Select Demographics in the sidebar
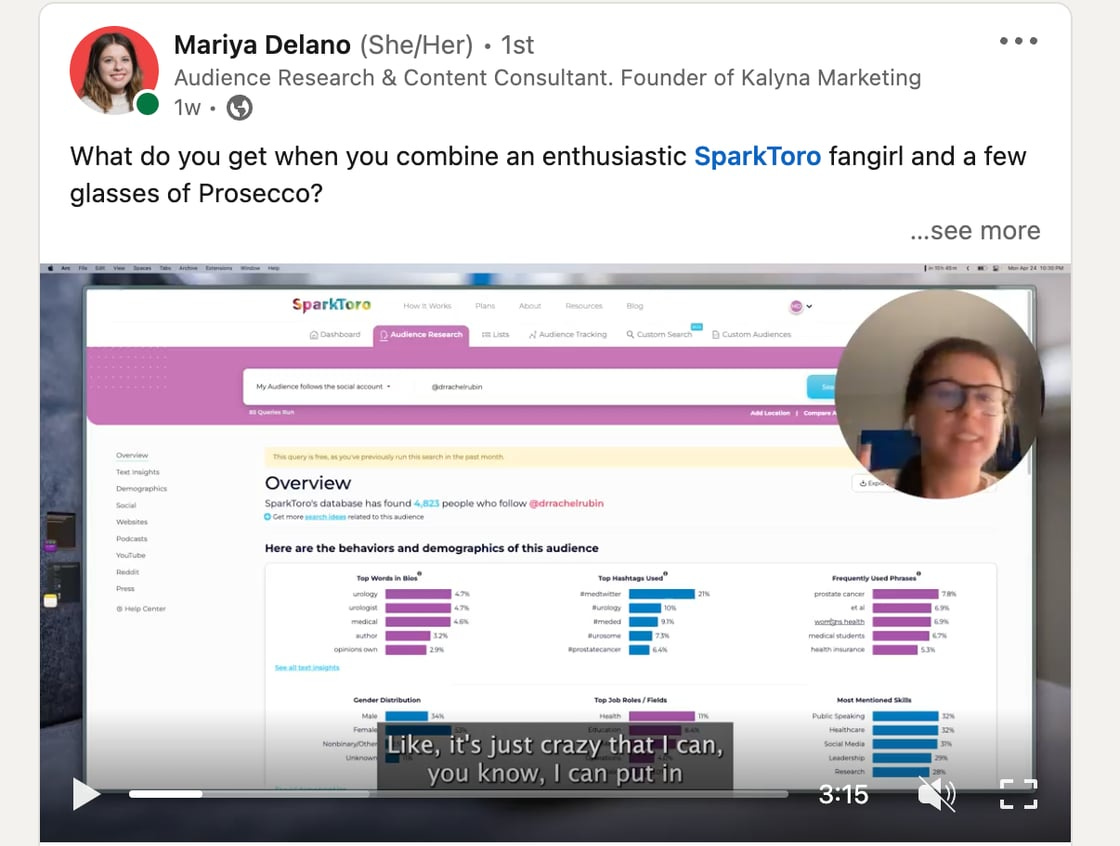Image resolution: width=1120 pixels, height=846 pixels. pos(141,489)
